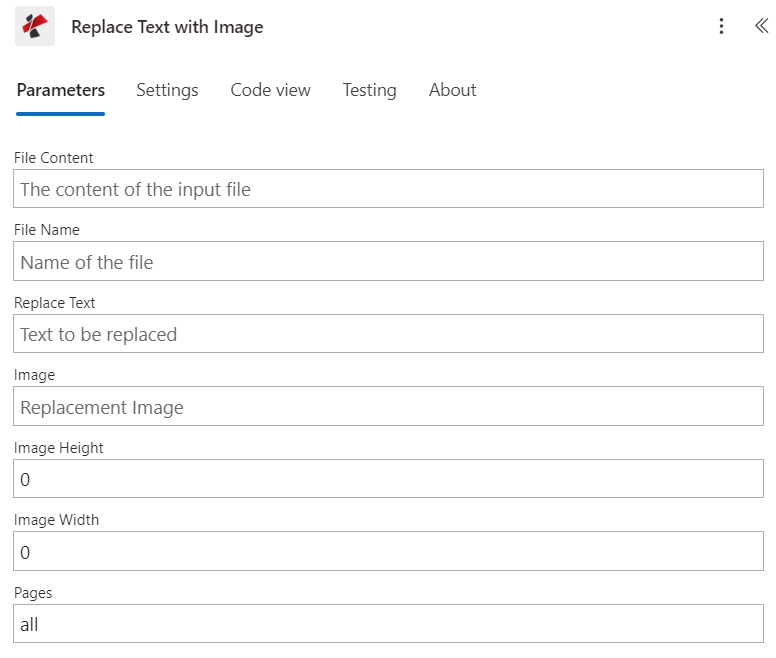
Task: Click the Pages label text
Action: (33, 593)
